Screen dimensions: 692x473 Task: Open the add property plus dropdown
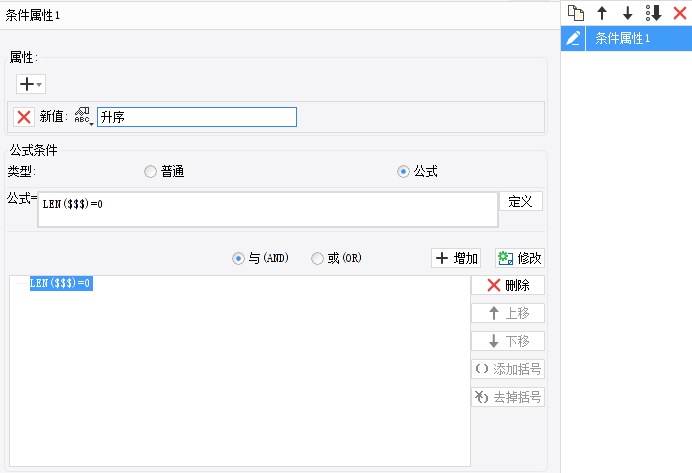[x=31, y=84]
